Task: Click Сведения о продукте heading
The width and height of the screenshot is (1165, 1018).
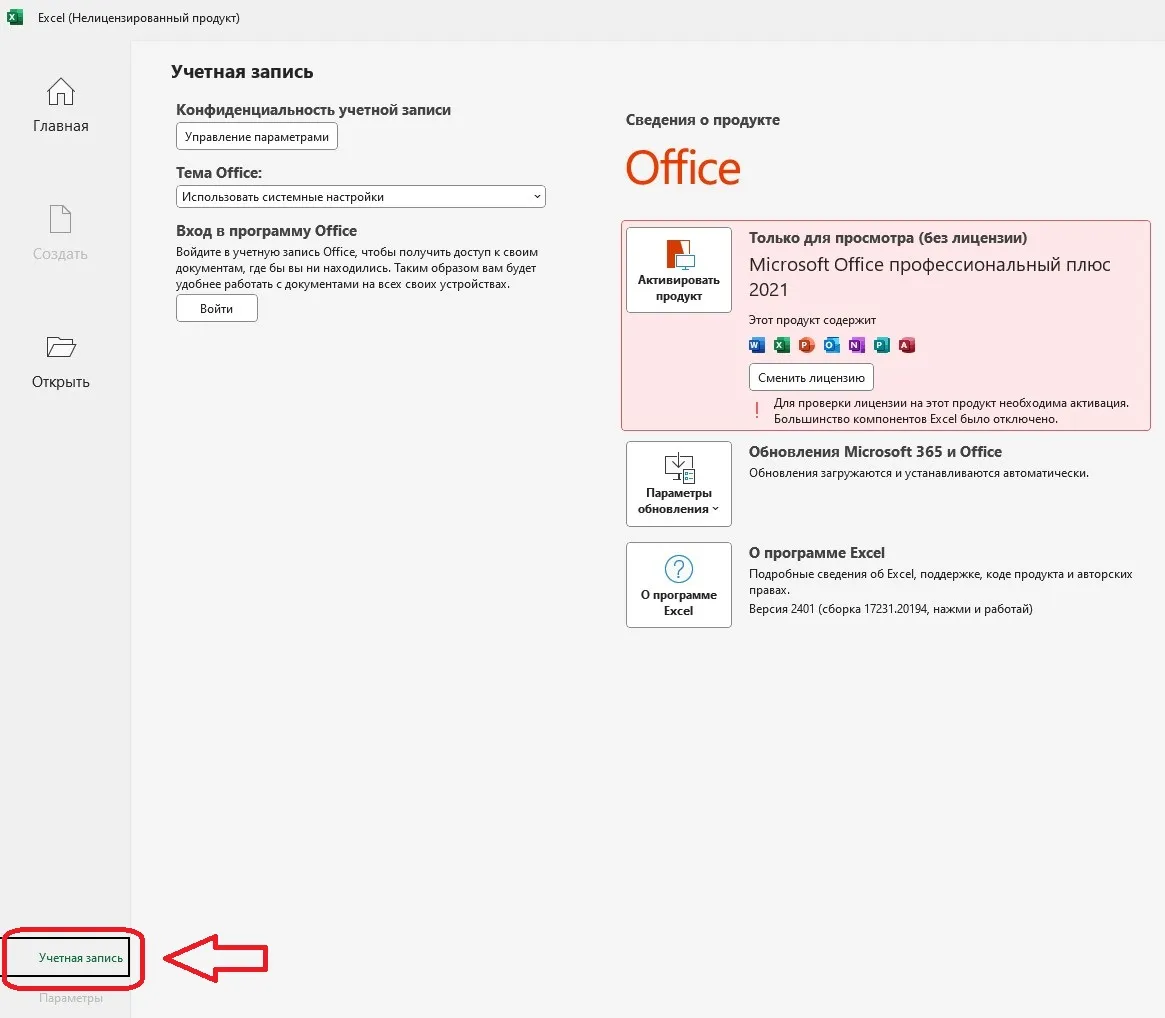Action: tap(703, 120)
